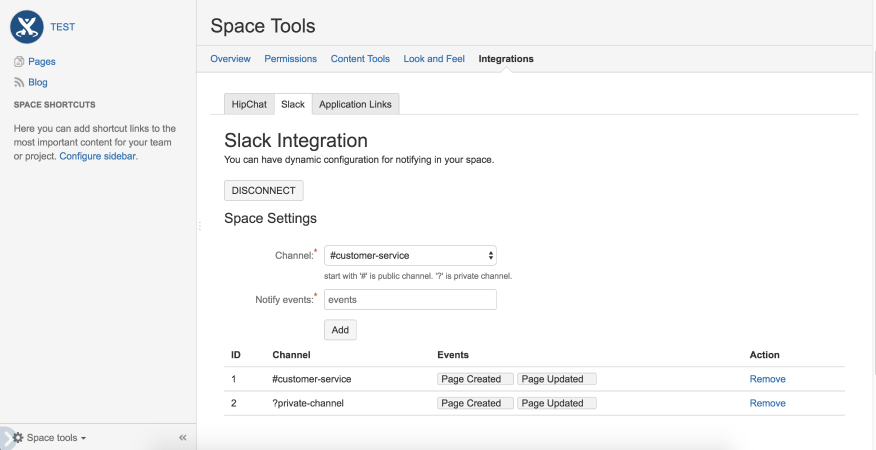
Task: Click the SPACE SHORTCUTS heading
Action: click(55, 105)
